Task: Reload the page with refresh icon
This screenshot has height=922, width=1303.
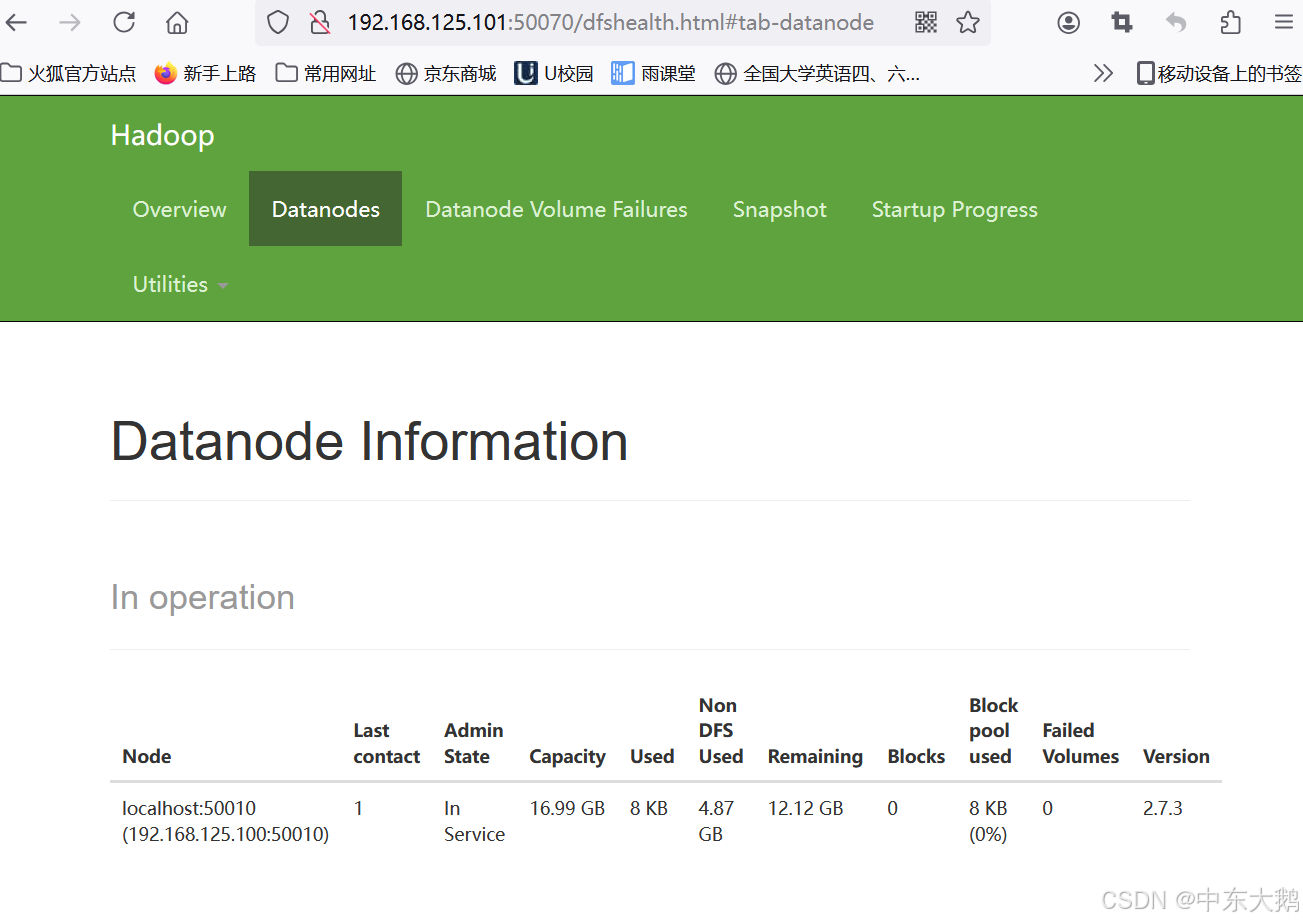Action: tap(124, 22)
